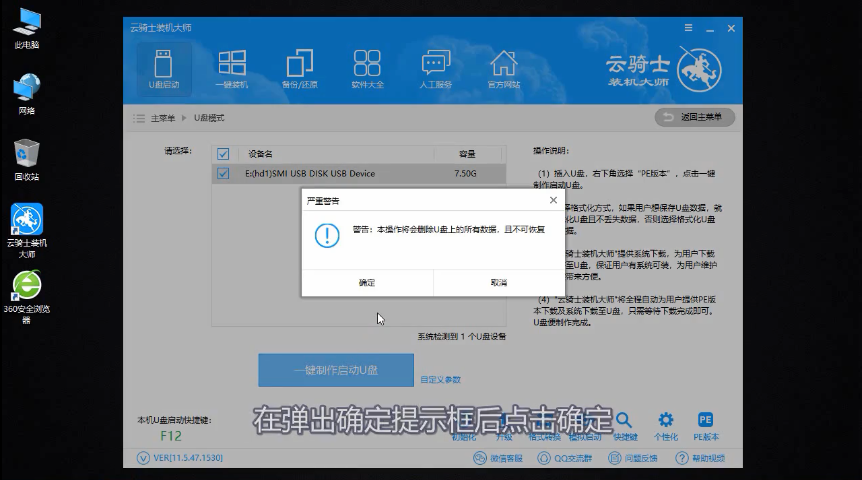Open the 网络 desktop icon
Viewport: 862px width, 480px height.
coord(26,94)
